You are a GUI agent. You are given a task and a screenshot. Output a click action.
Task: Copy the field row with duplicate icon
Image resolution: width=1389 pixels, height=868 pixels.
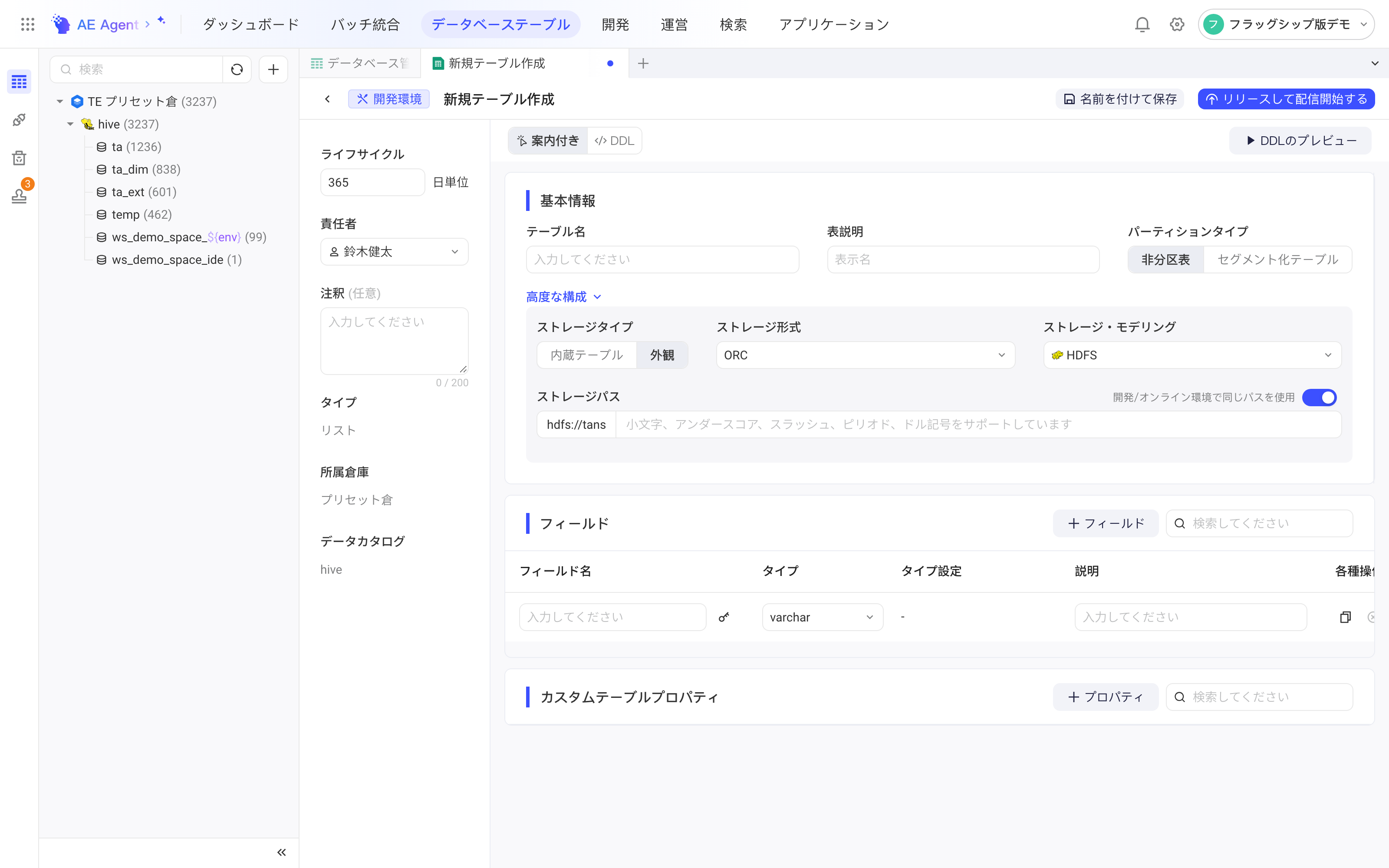pos(1345,617)
